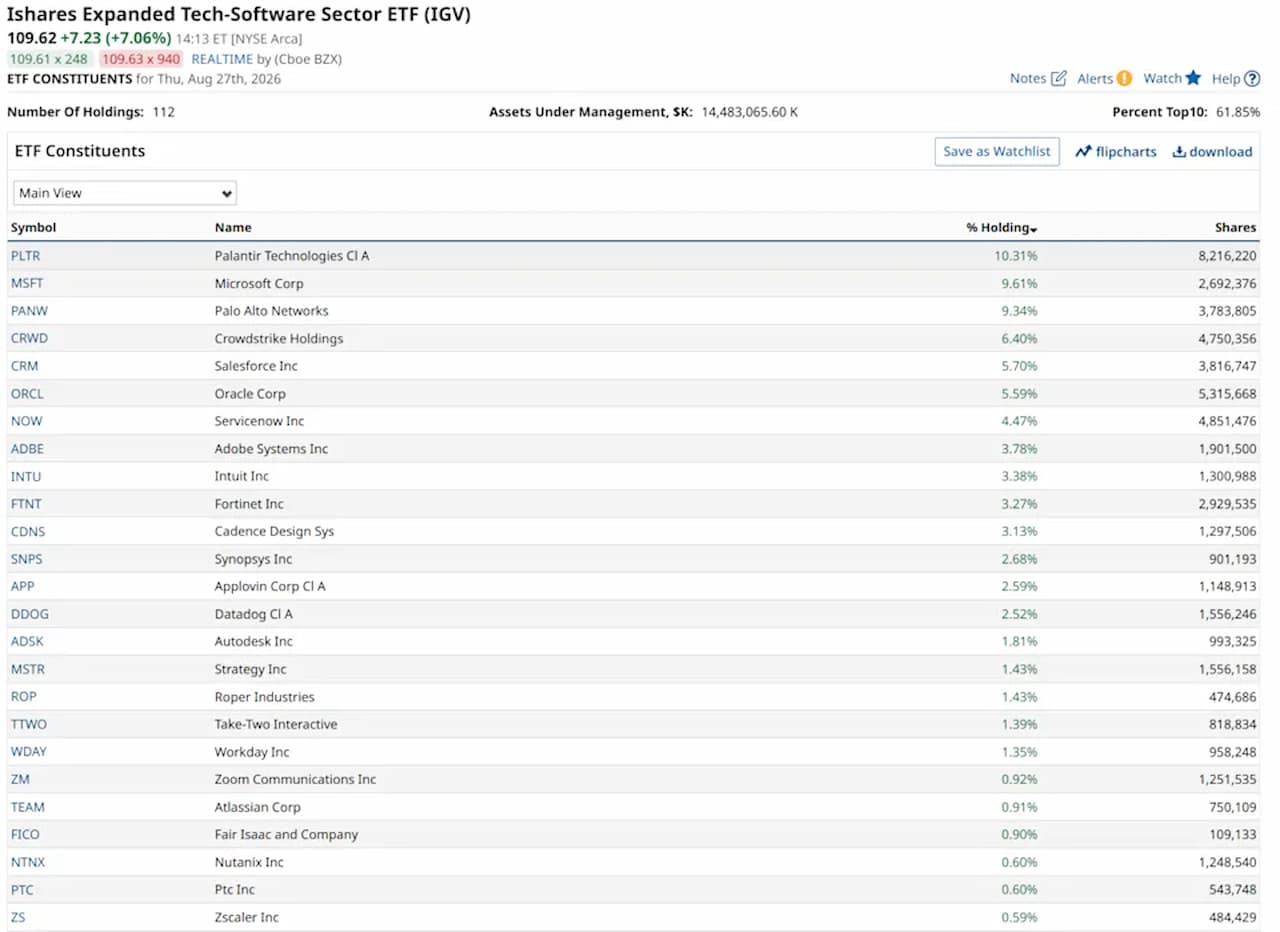This screenshot has width=1280, height=932.
Task: Click the orange alert icon next to Alerts
Action: click(1124, 78)
